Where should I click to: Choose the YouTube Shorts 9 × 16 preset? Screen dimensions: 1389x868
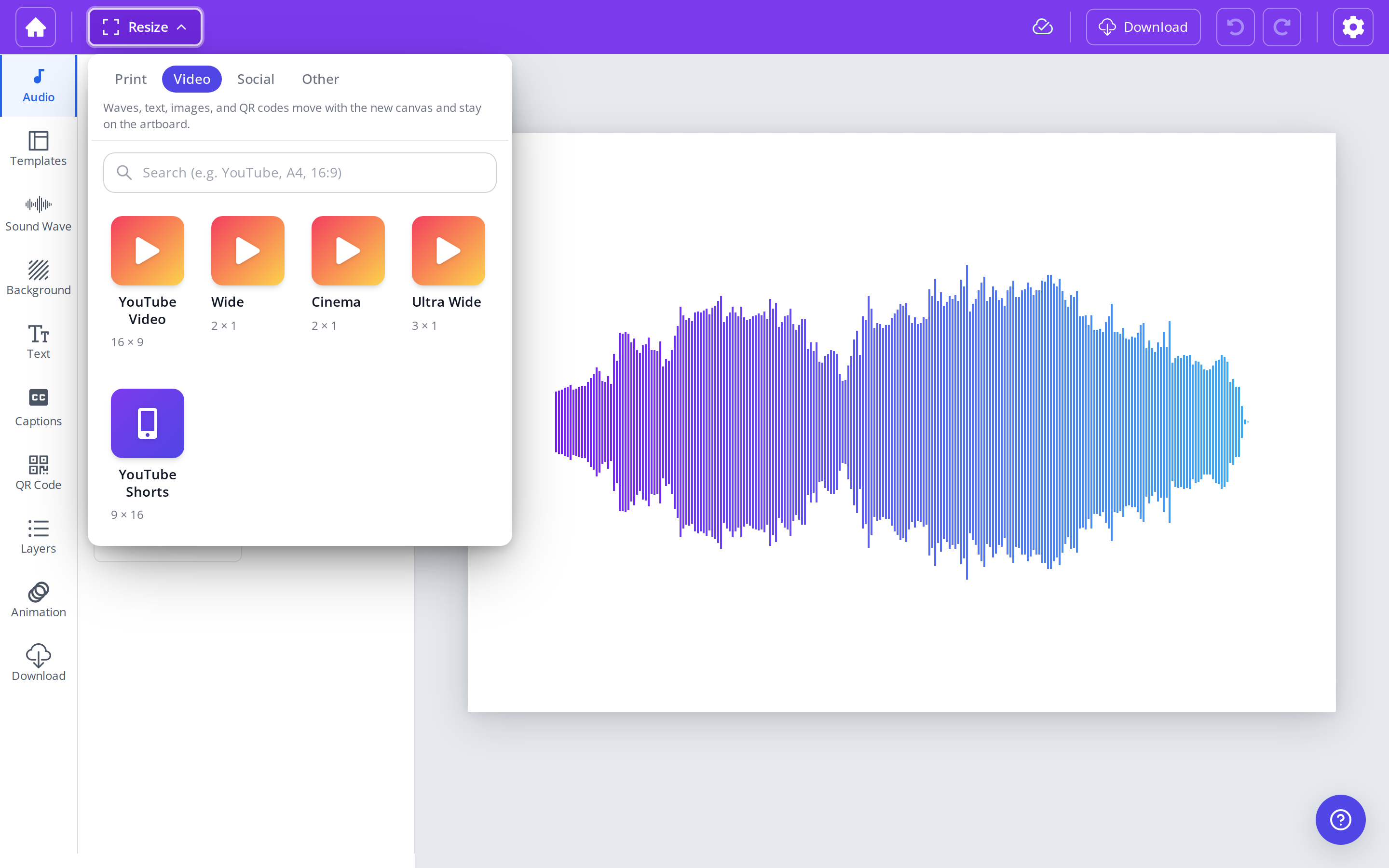pos(148,455)
